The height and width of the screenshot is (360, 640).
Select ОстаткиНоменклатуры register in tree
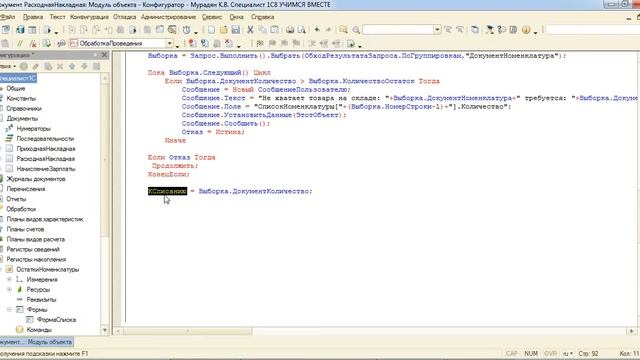47,269
